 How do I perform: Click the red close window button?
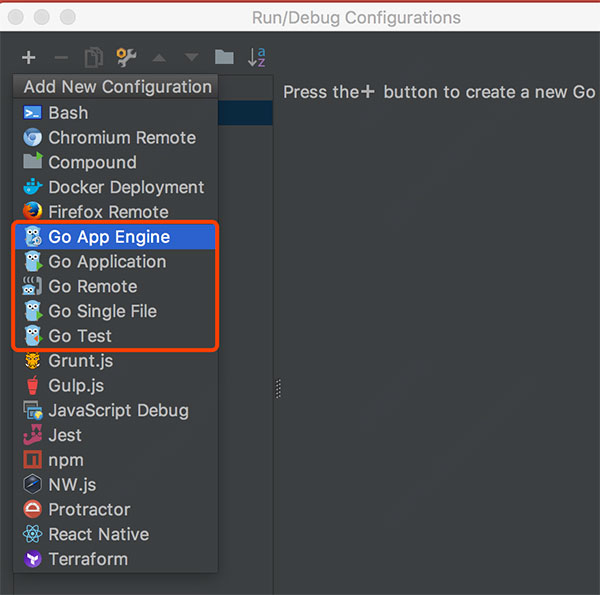tap(16, 17)
